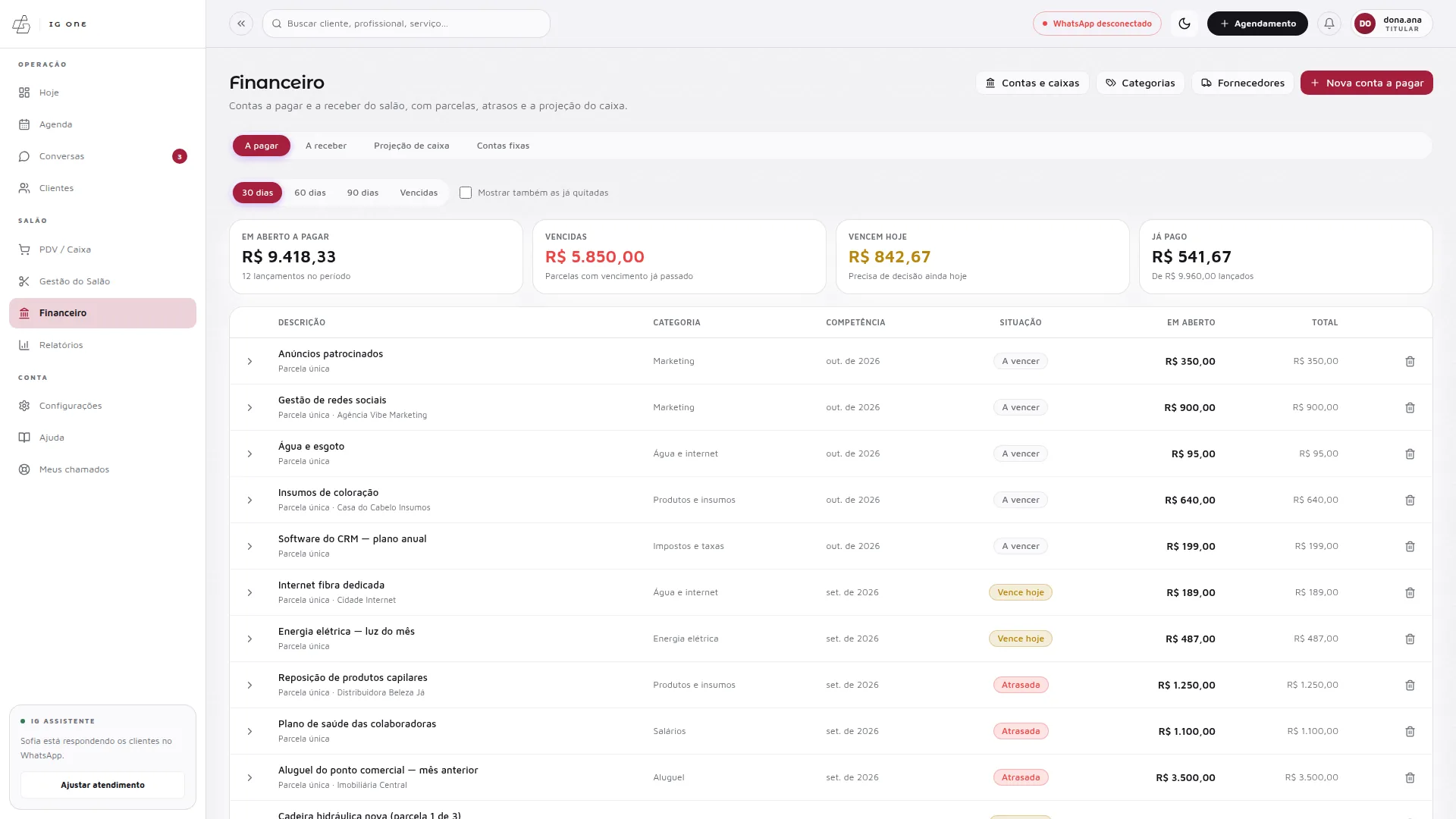
Task: Expand the Energia elétrica row
Action: pos(249,639)
